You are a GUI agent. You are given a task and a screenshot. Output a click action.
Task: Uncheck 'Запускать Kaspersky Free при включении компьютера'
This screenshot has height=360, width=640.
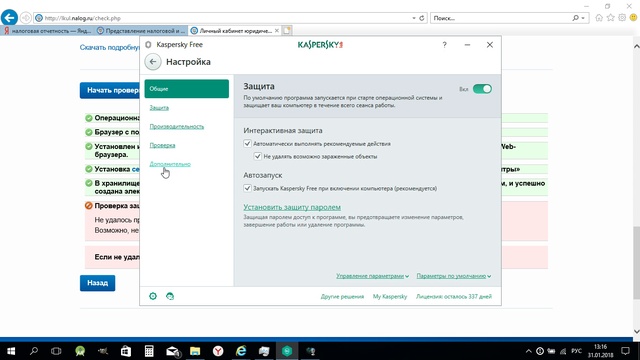point(247,188)
